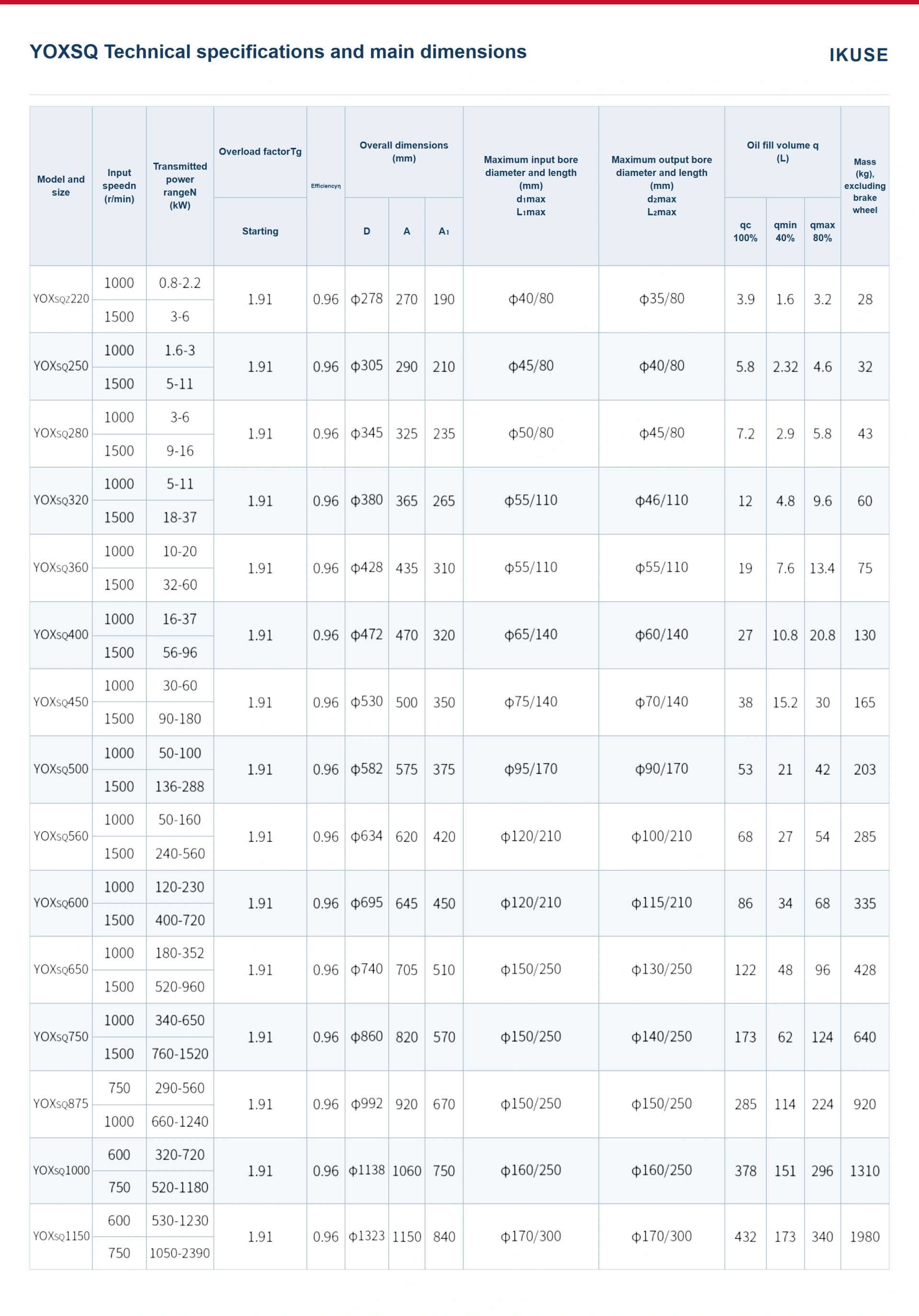Screen dimensions: 919x1316
Task: Click the Maximum output bore diameter header
Action: click(661, 186)
